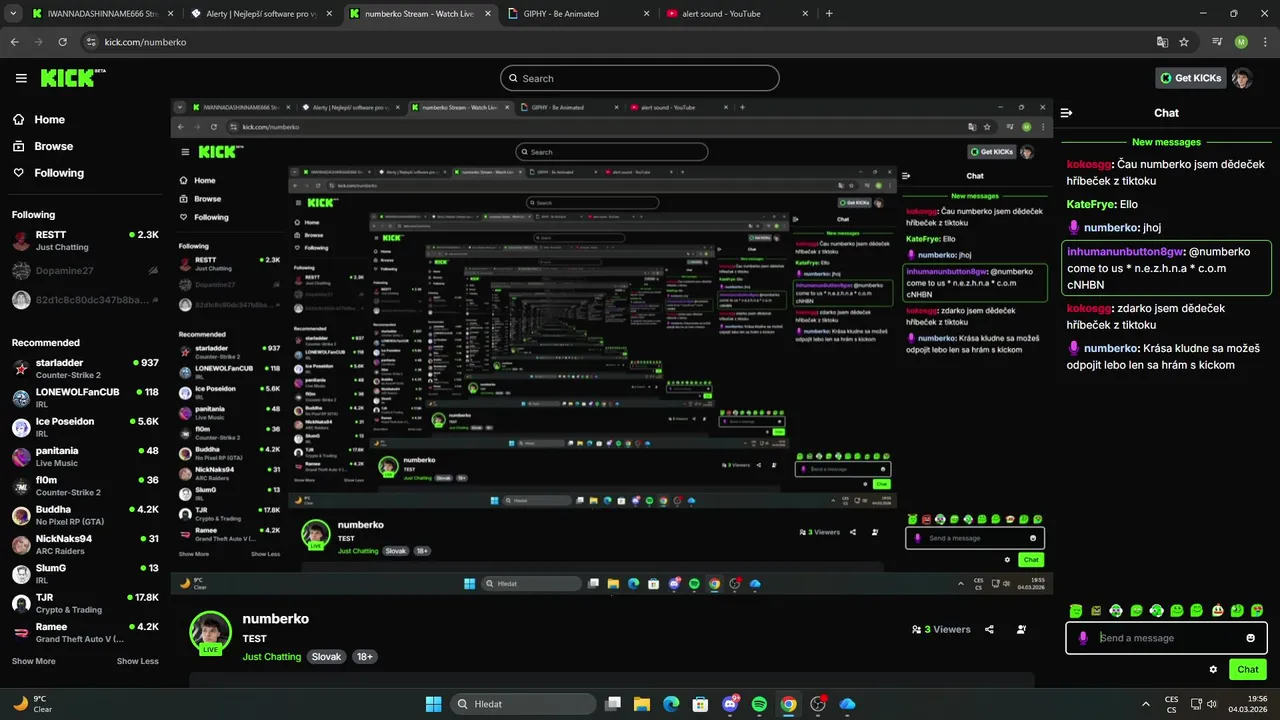The height and width of the screenshot is (720, 1280).
Task: Expand recommended list with Show More
Action: click(34, 661)
